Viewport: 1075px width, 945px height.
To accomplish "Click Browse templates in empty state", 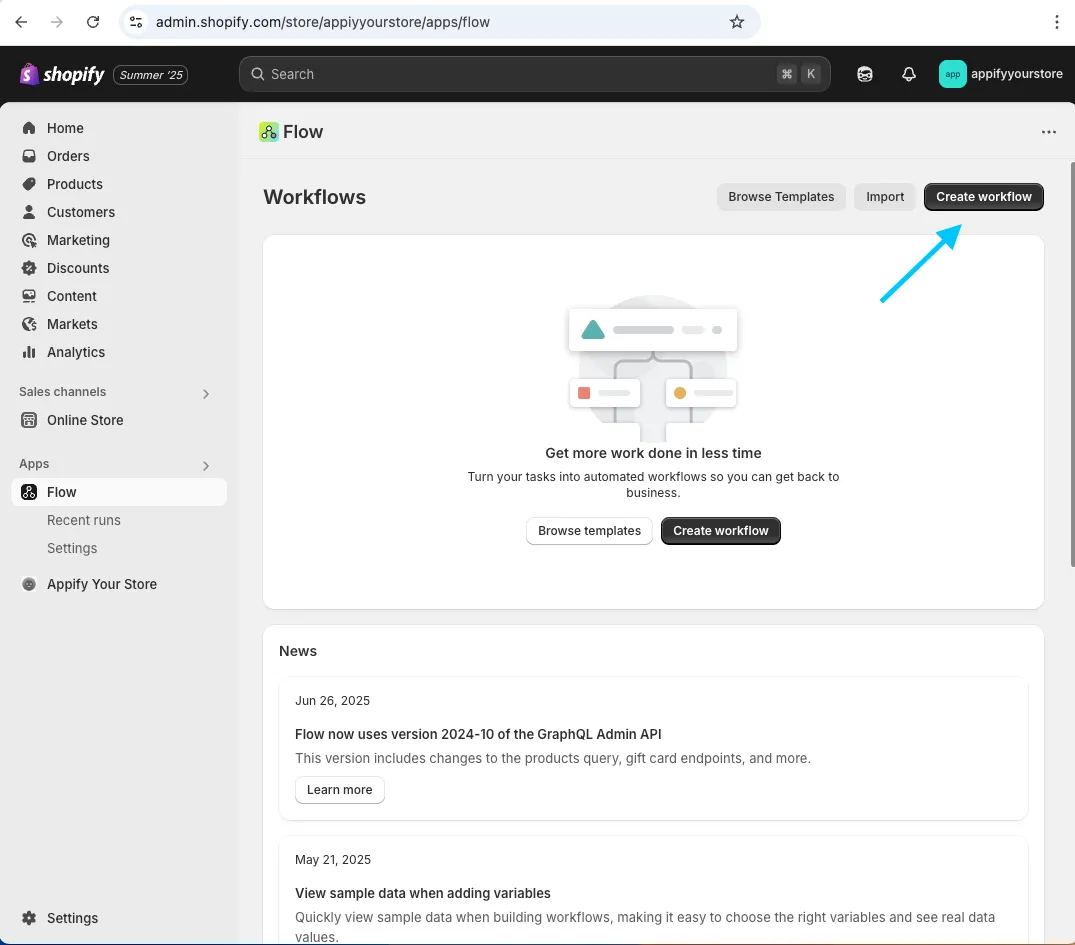I will tap(589, 531).
